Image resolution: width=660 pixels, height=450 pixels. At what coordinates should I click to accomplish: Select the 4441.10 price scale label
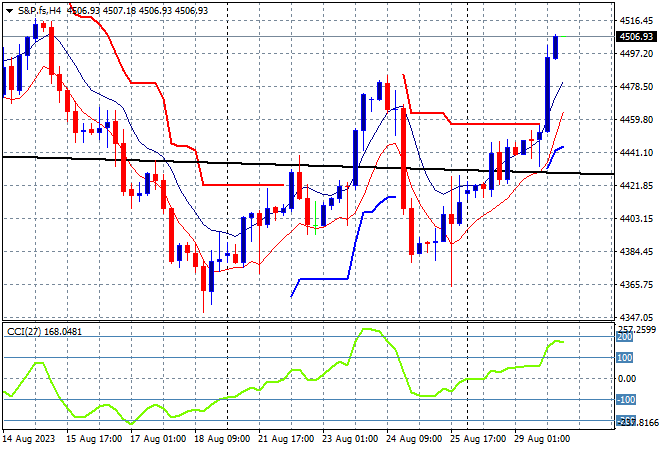click(636, 153)
